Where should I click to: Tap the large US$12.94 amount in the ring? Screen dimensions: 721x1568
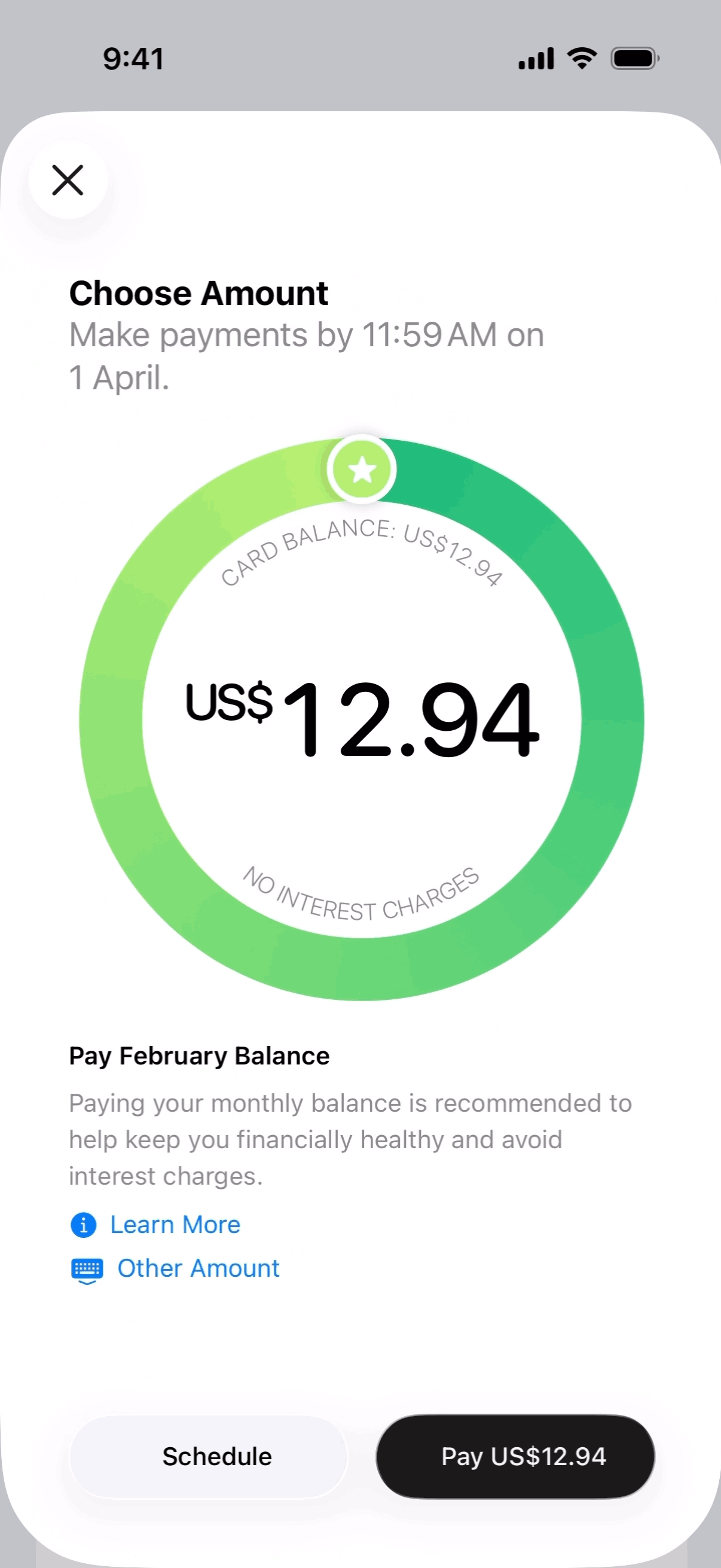(x=362, y=718)
